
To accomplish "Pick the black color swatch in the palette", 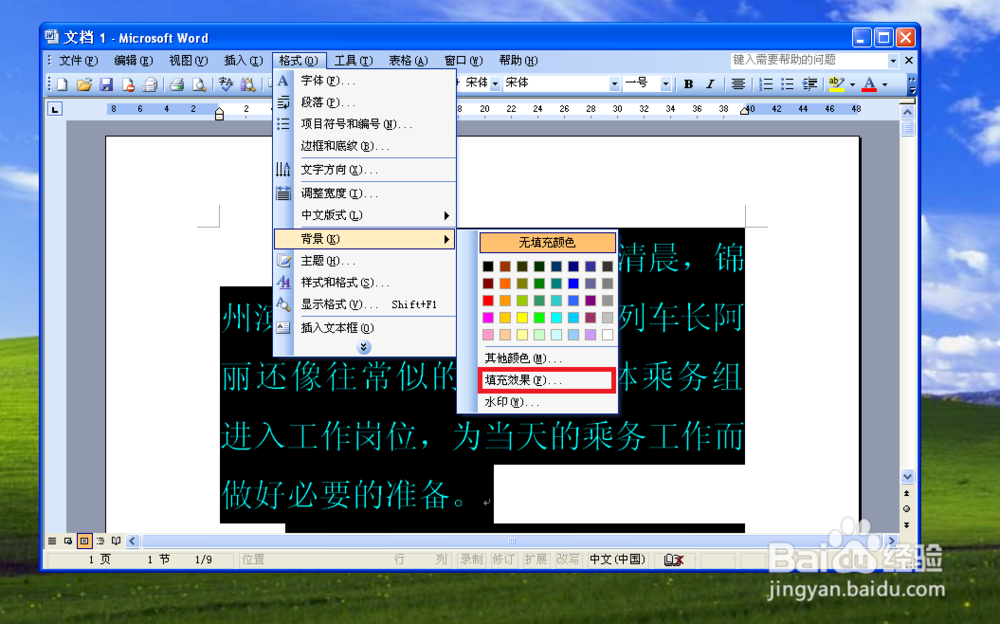I will click(488, 266).
